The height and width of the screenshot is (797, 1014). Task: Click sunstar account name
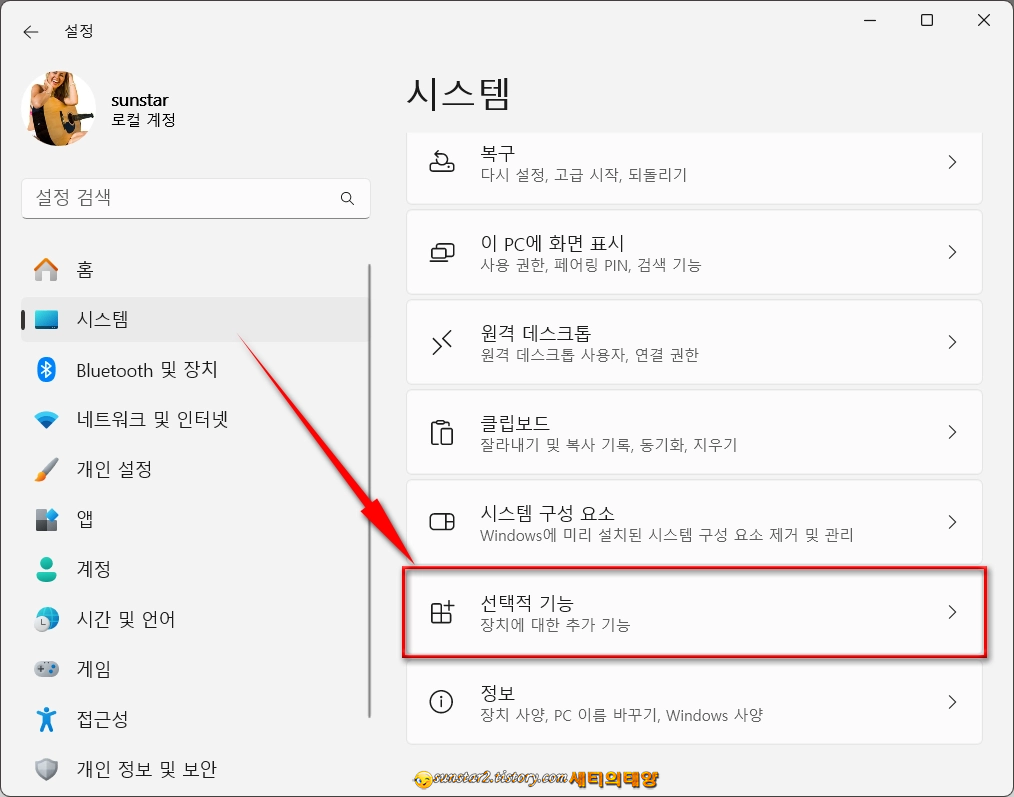(140, 100)
